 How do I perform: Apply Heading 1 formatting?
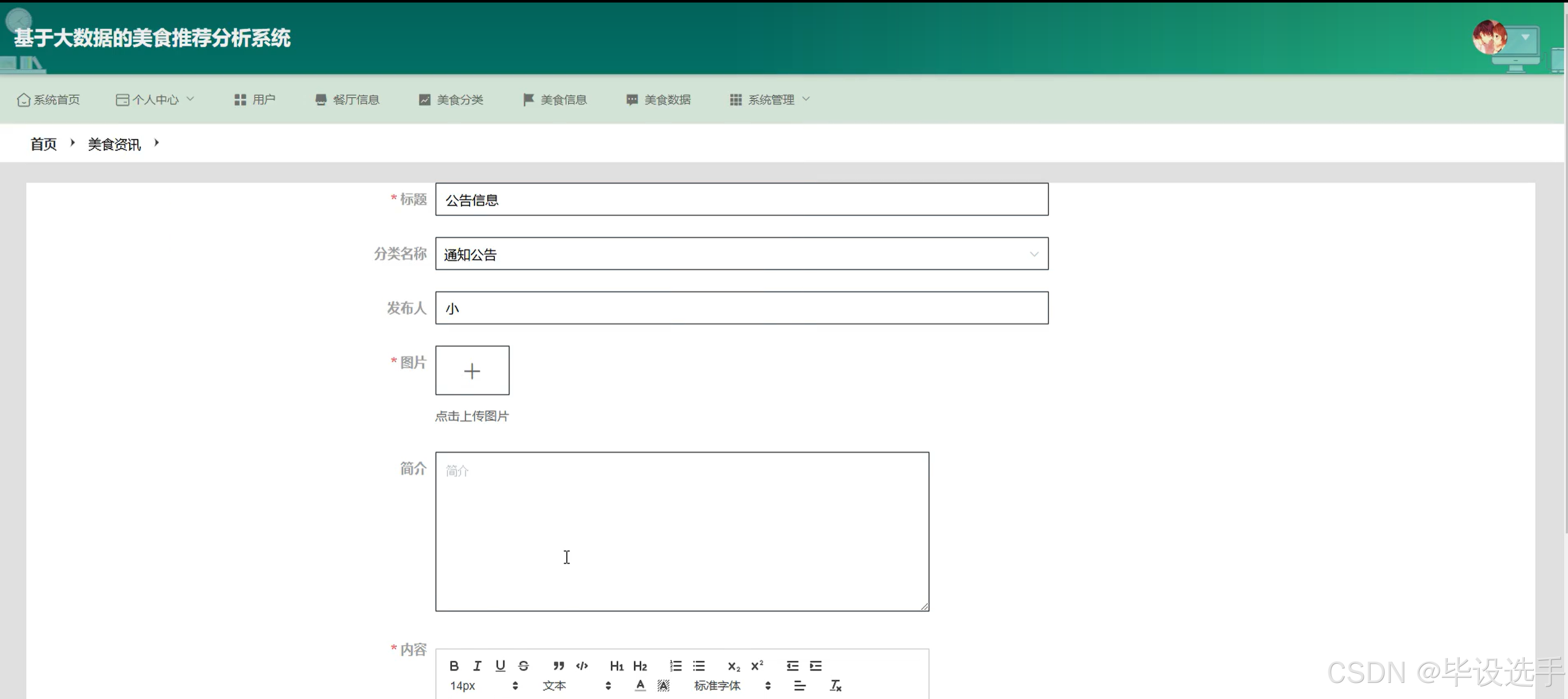[x=617, y=666]
